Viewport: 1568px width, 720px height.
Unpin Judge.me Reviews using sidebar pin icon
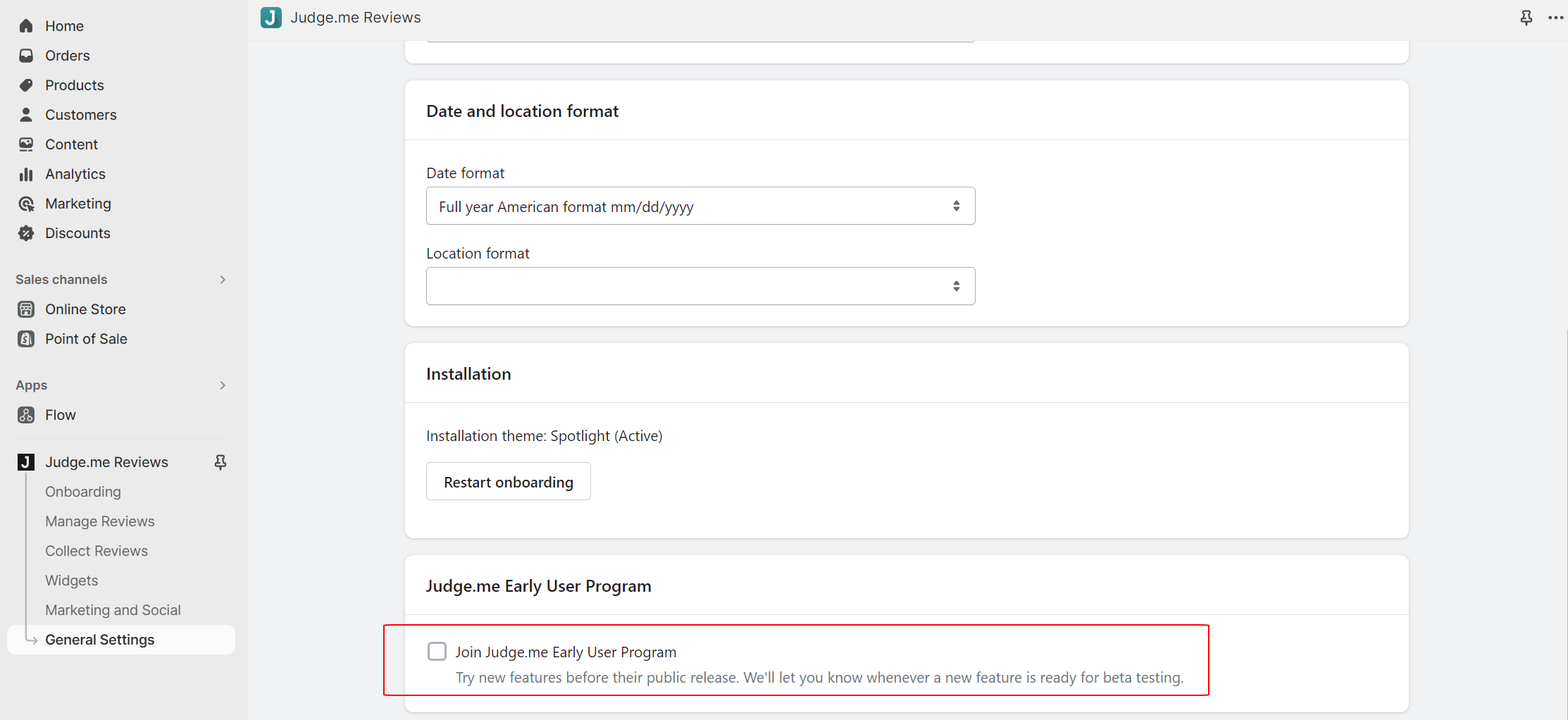(x=220, y=462)
